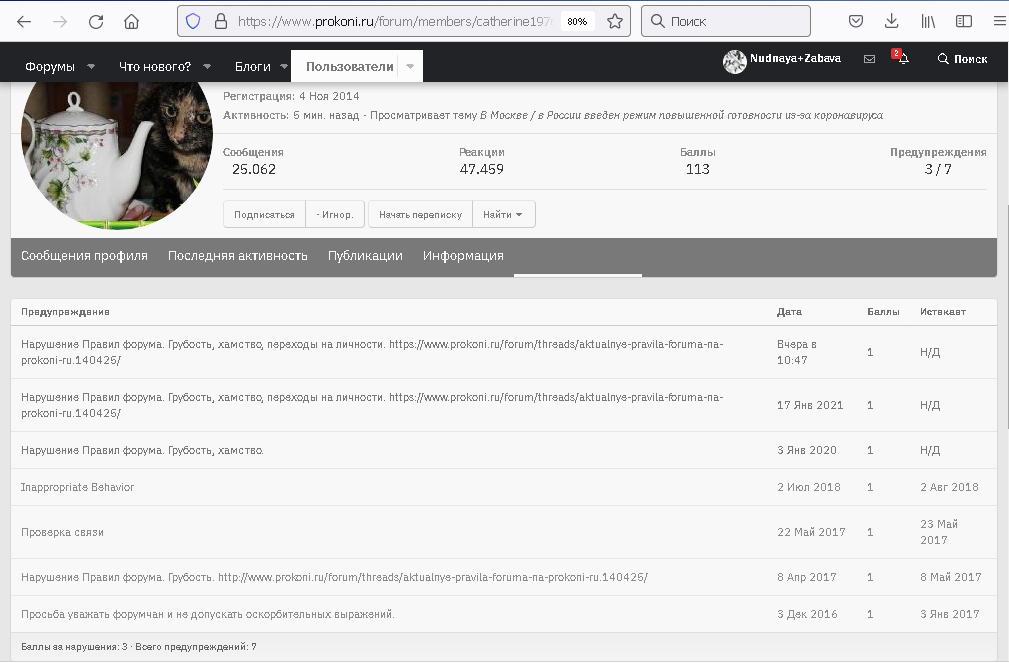The width and height of the screenshot is (1009, 663).
Task: Click the browser back arrow
Action: coord(24,21)
